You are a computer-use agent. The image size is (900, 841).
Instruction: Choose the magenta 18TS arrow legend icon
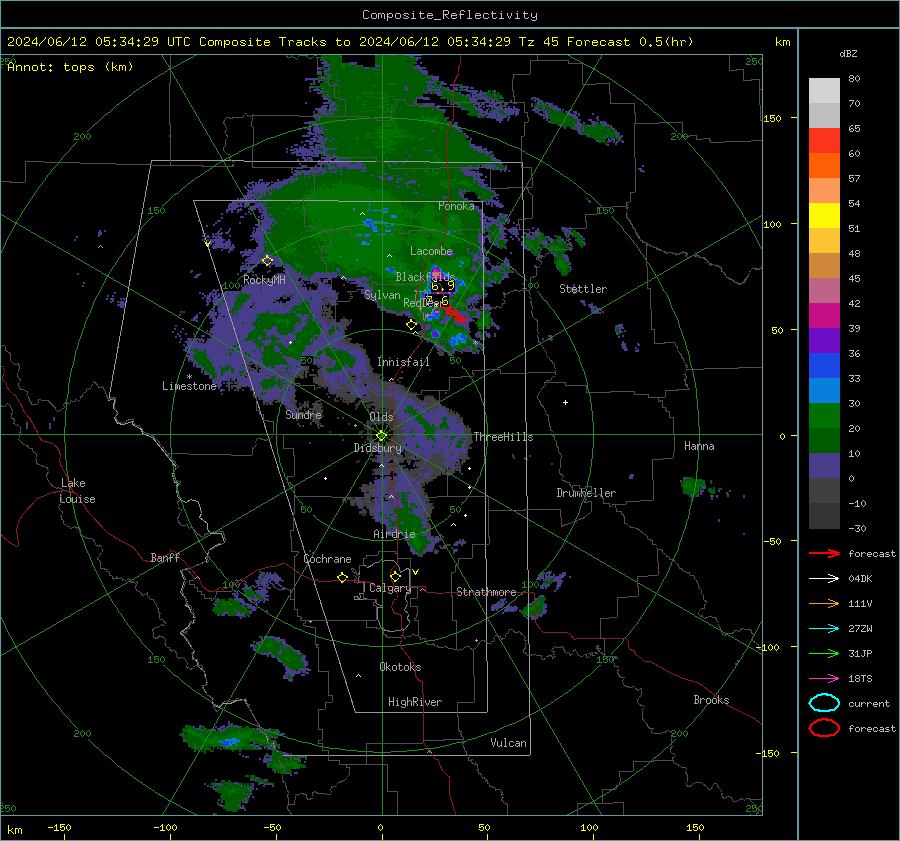(x=824, y=679)
